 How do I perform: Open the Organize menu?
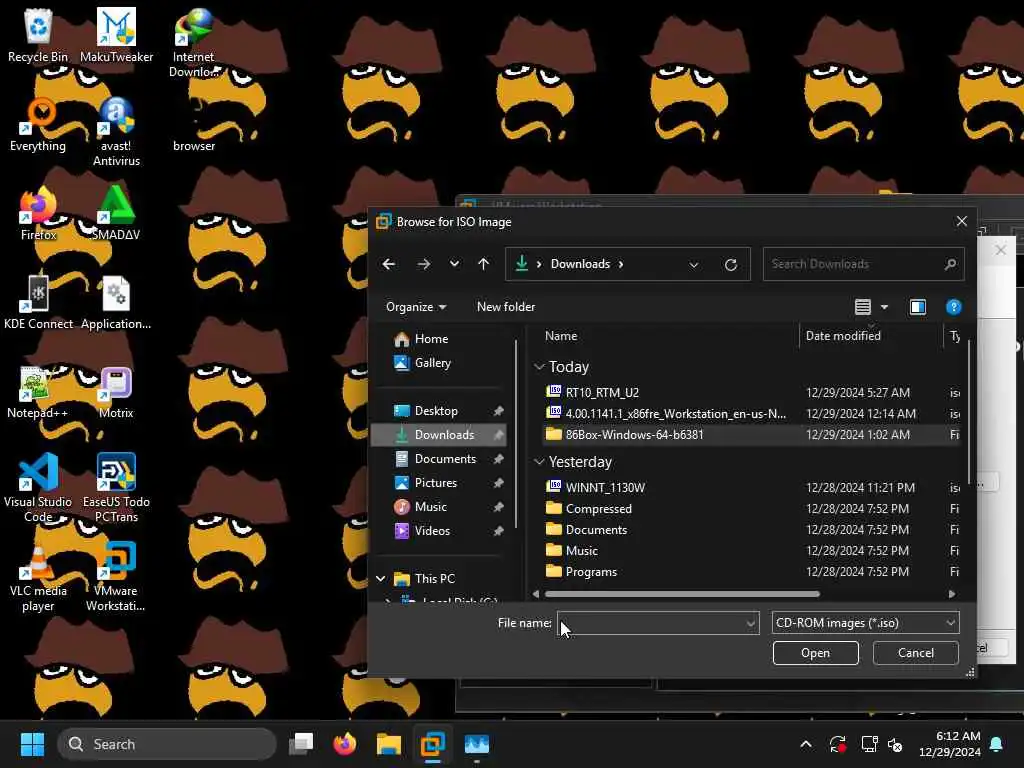[416, 307]
